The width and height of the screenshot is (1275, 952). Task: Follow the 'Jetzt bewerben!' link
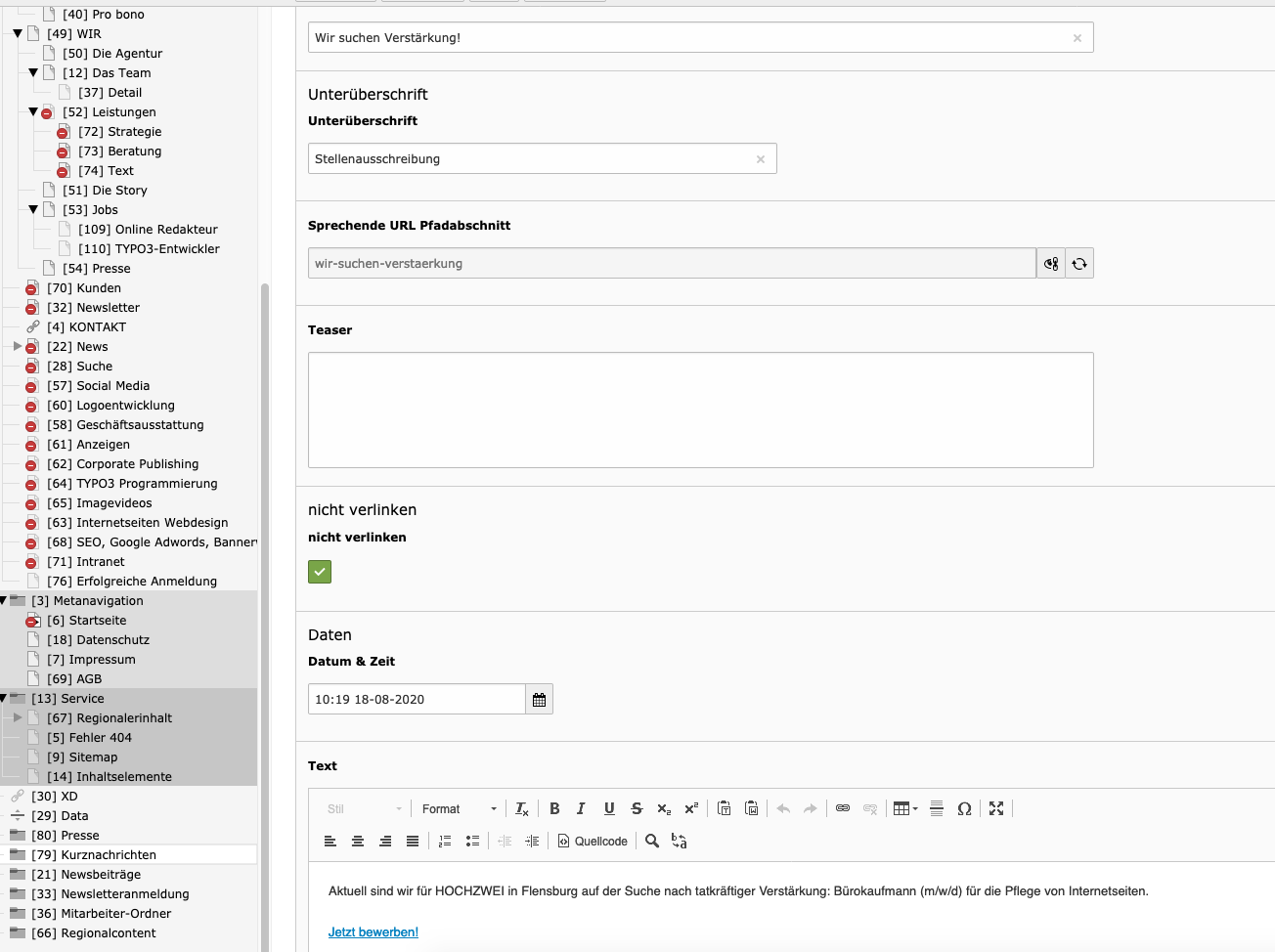(373, 931)
